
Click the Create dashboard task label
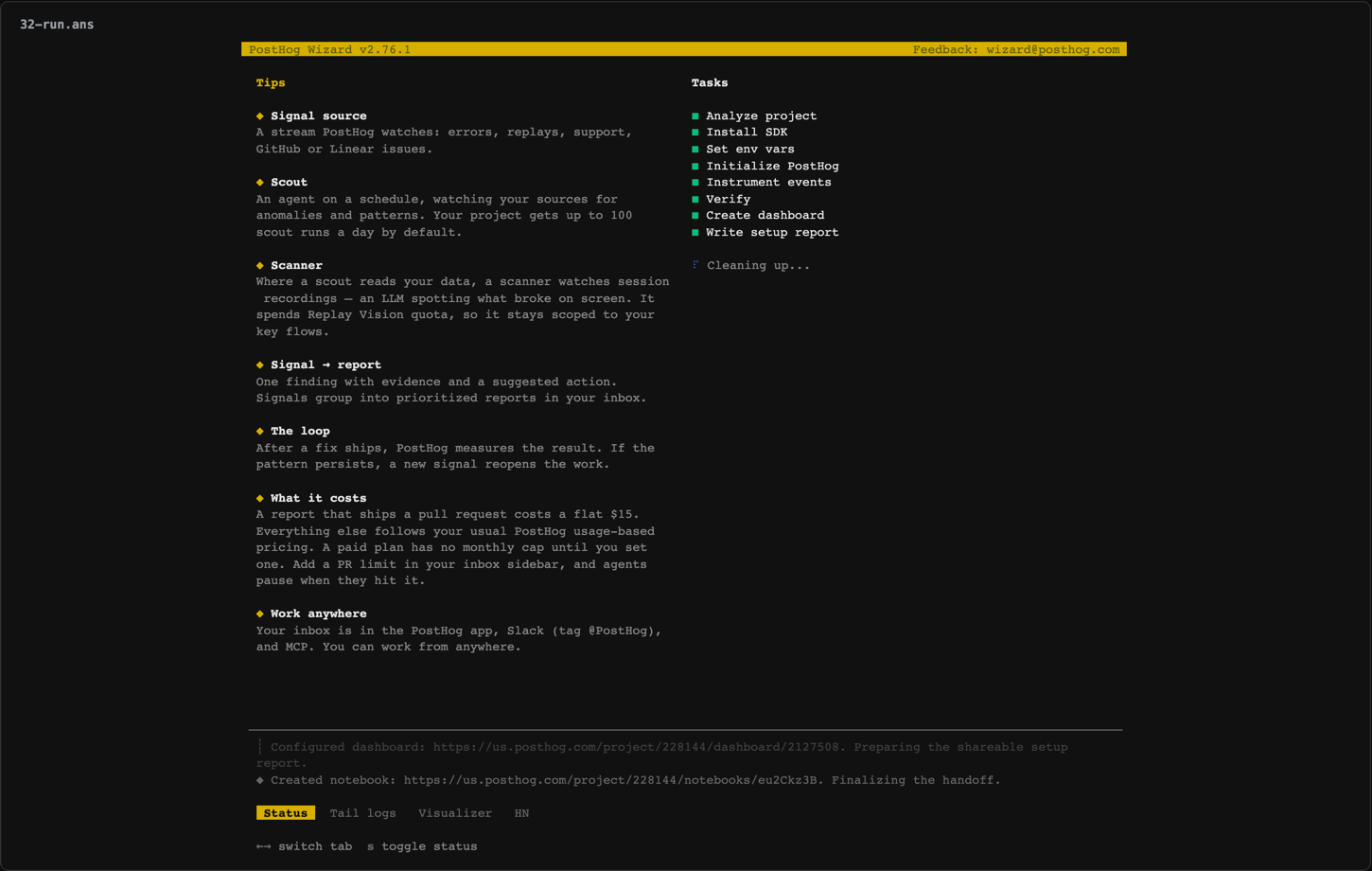click(765, 215)
